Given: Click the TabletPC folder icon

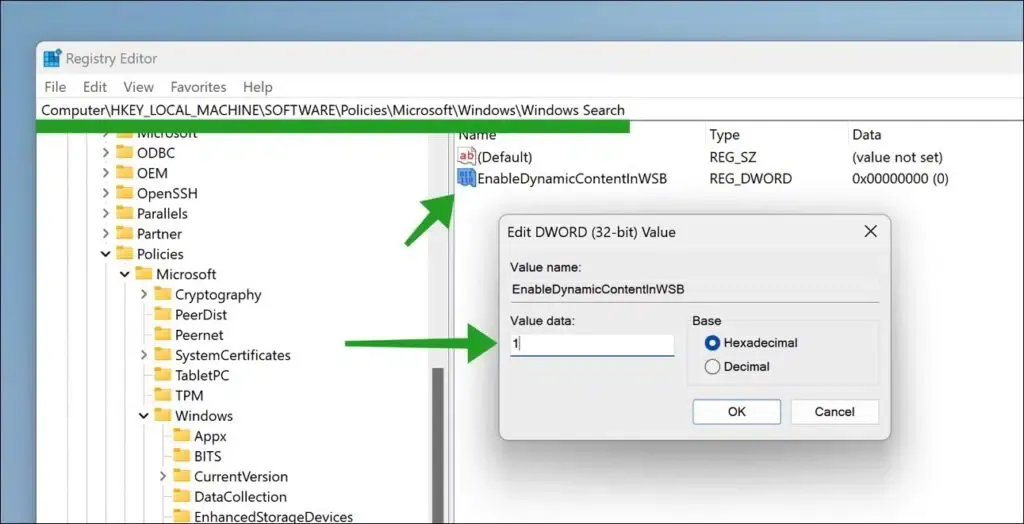Looking at the screenshot, I should click(163, 375).
